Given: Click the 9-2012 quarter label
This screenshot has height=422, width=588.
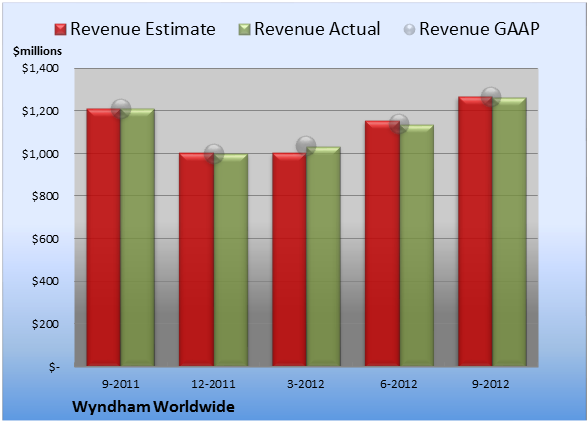Looking at the screenshot, I should pyautogui.click(x=491, y=384).
